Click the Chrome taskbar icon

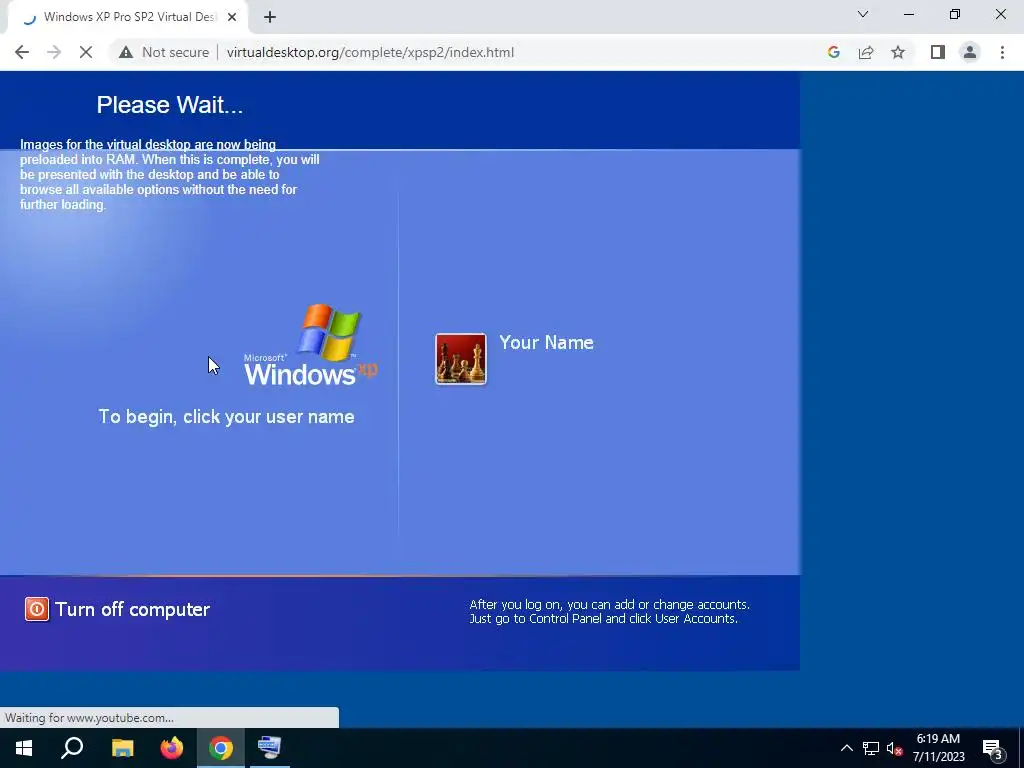click(221, 748)
